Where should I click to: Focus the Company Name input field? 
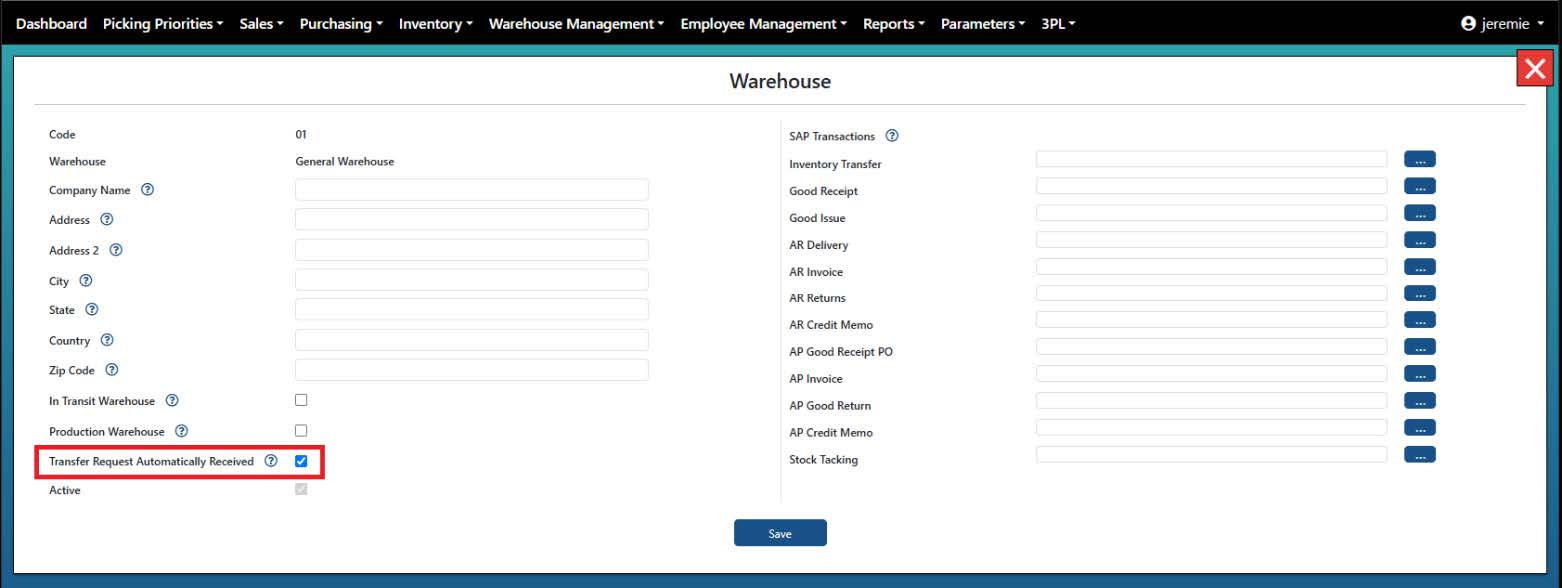click(x=472, y=190)
